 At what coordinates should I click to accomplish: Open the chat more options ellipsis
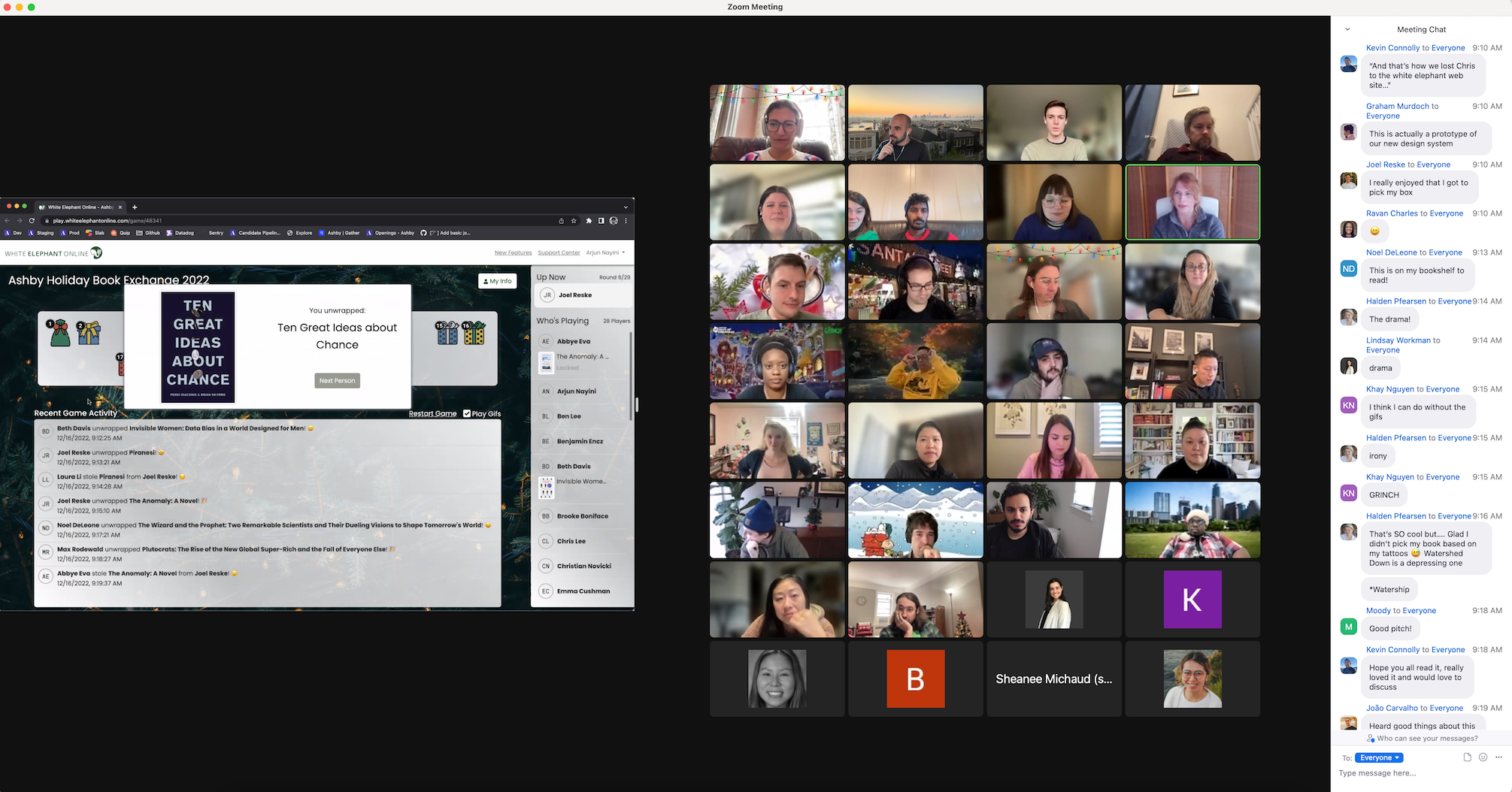(x=1498, y=757)
